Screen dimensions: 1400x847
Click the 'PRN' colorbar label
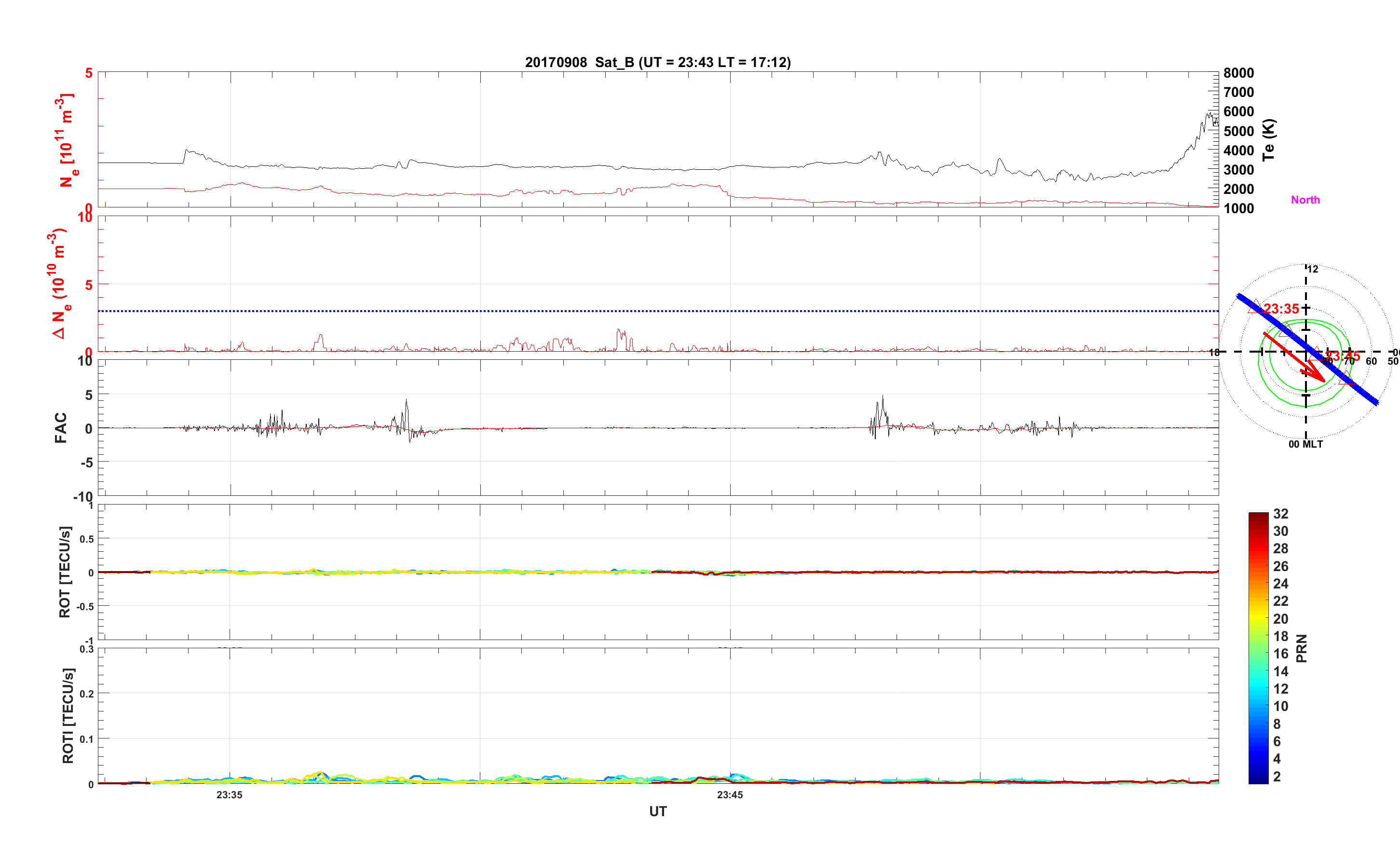pyautogui.click(x=1302, y=648)
